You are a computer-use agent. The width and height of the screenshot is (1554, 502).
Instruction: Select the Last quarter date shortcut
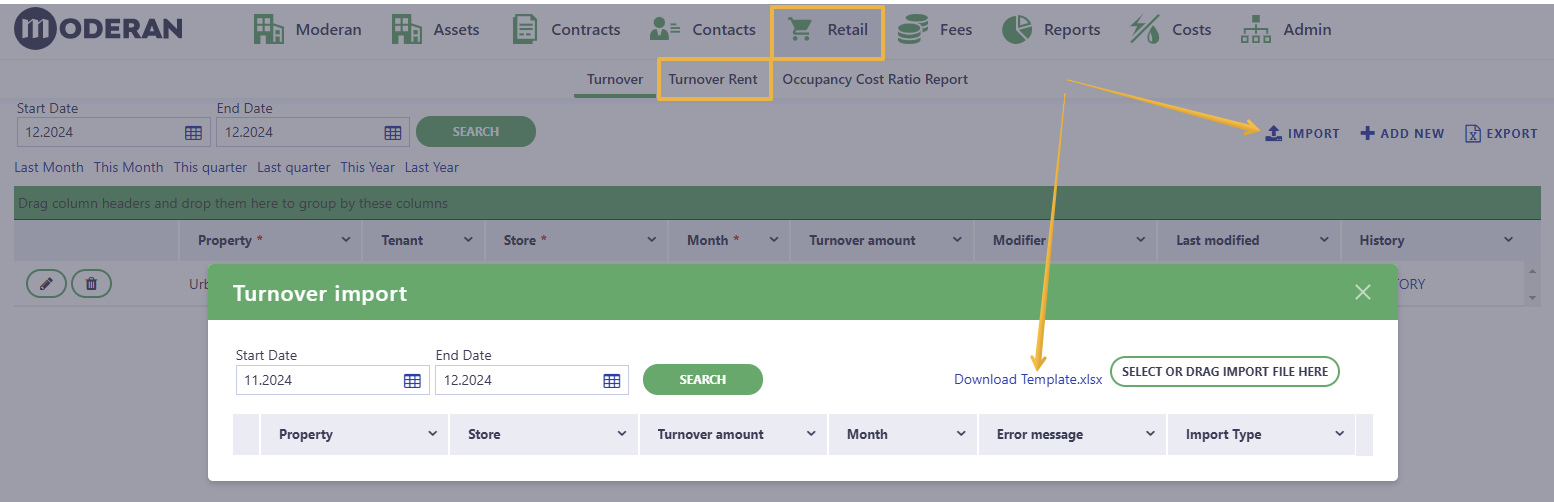(x=294, y=167)
